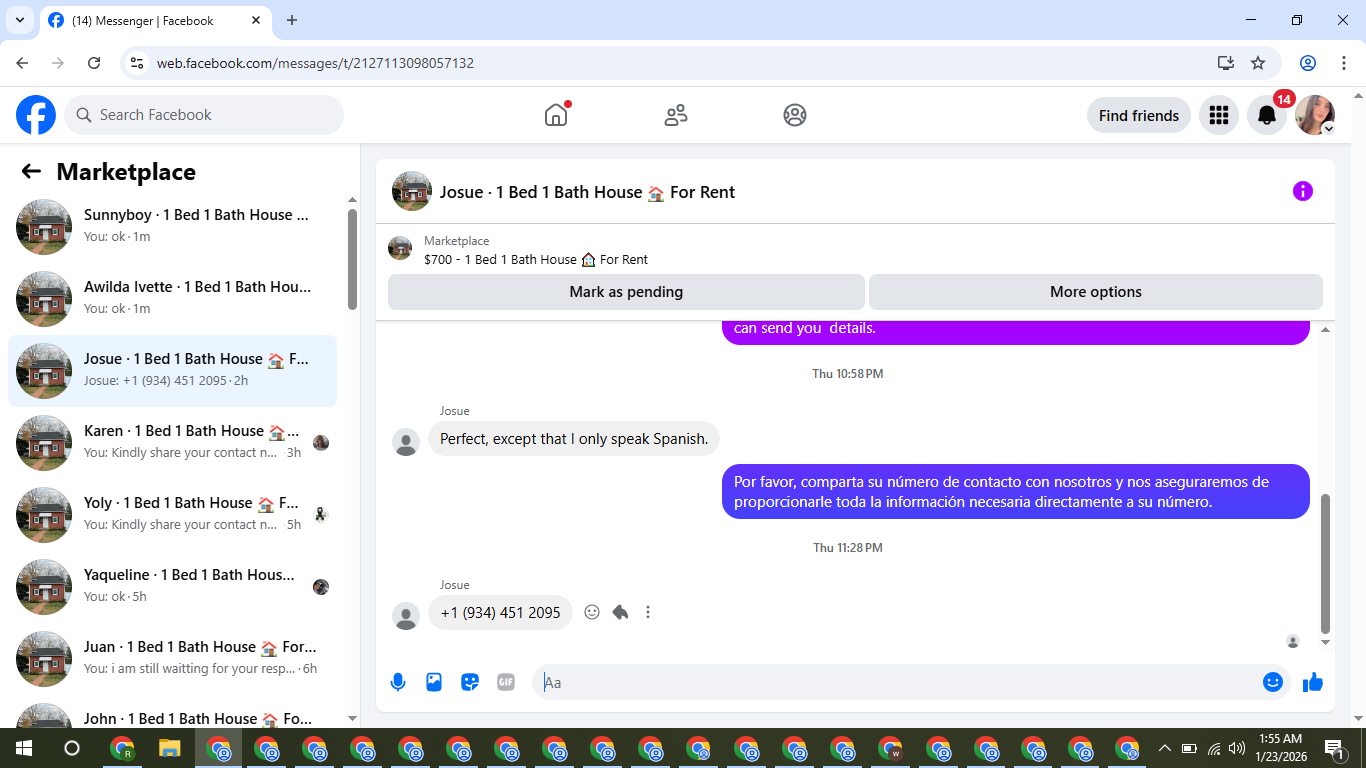
Task: Click the "+1 (934) 451 2095" message bubble
Action: [x=500, y=613]
